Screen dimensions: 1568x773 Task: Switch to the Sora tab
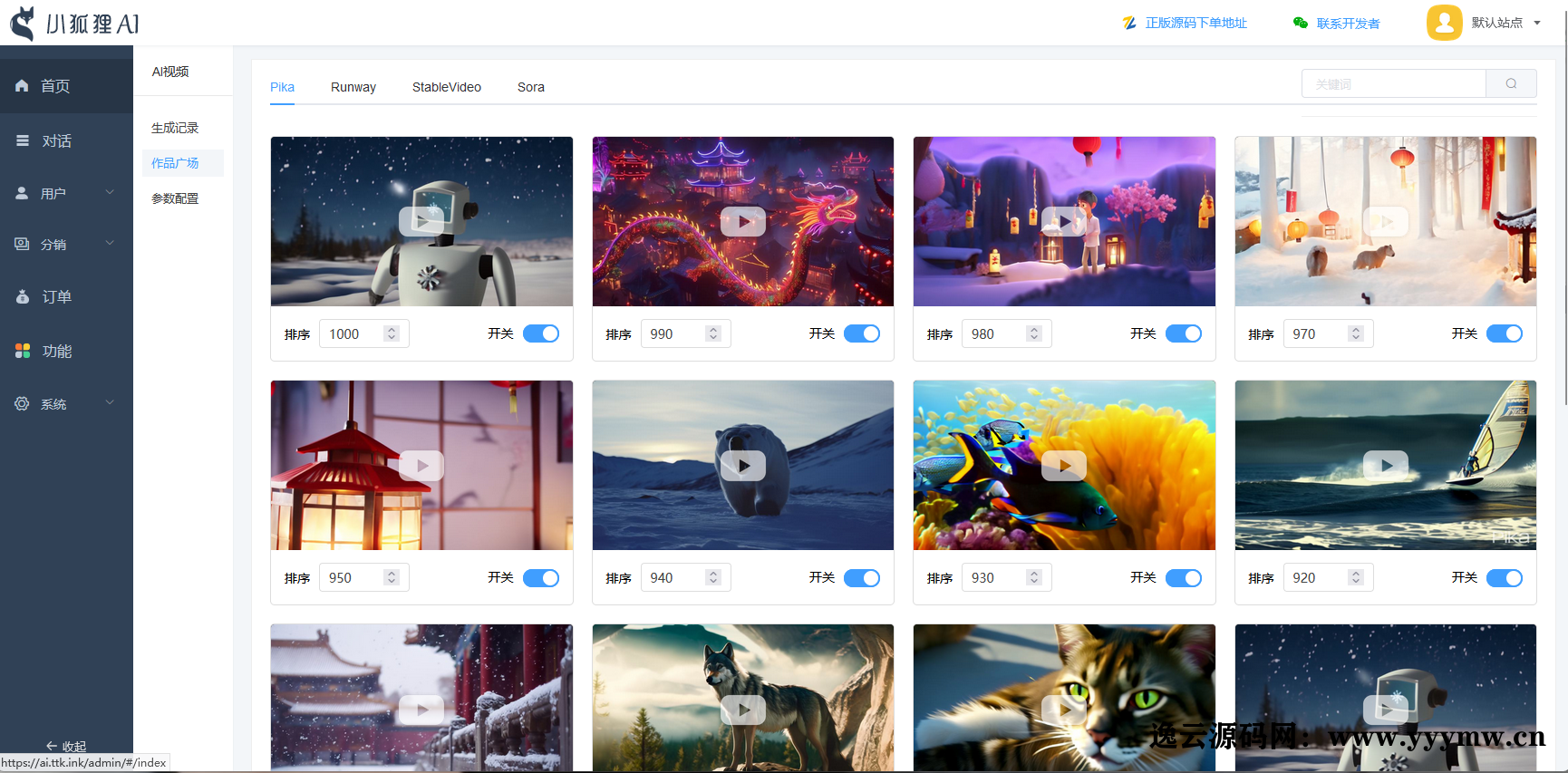[531, 87]
